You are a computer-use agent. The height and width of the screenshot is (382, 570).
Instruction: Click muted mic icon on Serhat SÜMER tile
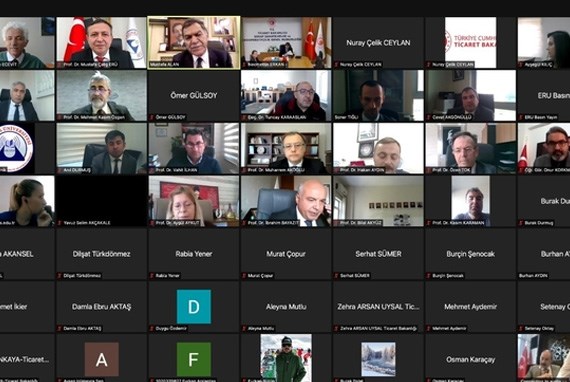tap(337, 276)
